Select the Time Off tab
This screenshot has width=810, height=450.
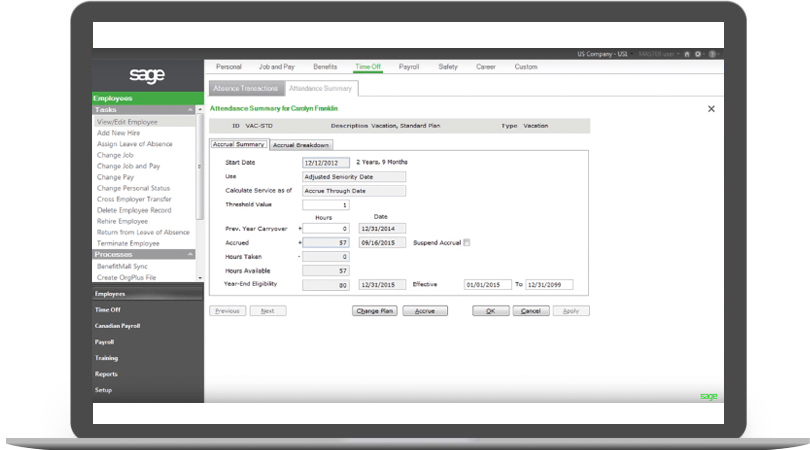point(368,67)
